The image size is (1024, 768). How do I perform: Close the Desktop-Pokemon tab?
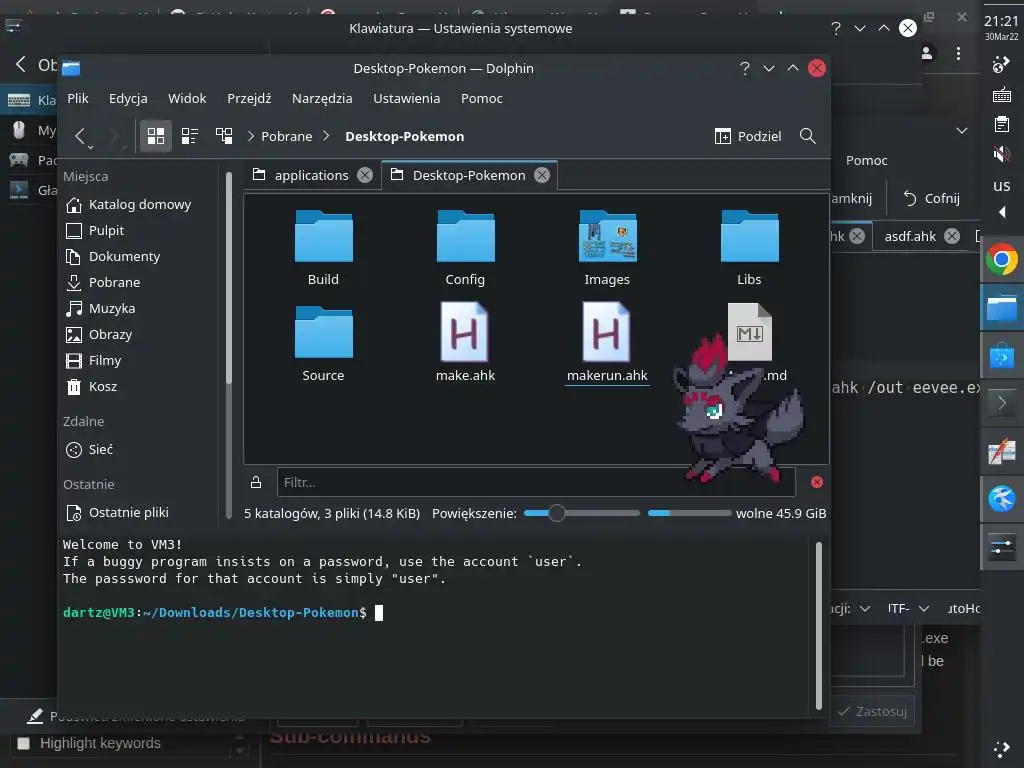click(542, 175)
